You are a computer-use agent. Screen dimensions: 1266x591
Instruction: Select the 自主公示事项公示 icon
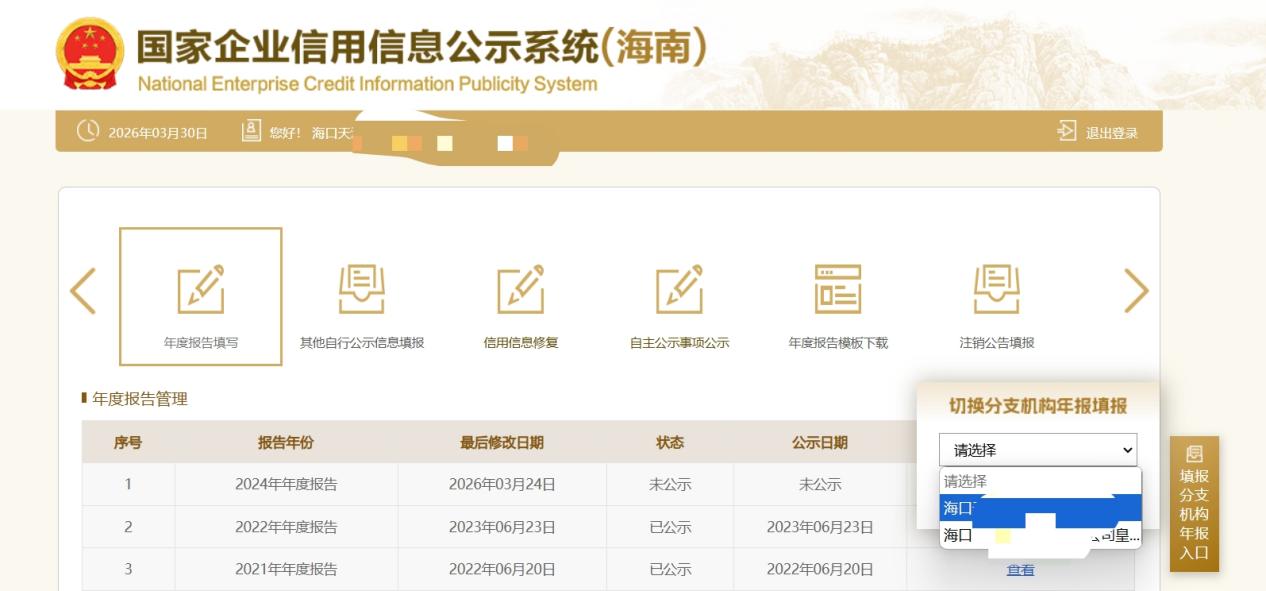tap(679, 288)
